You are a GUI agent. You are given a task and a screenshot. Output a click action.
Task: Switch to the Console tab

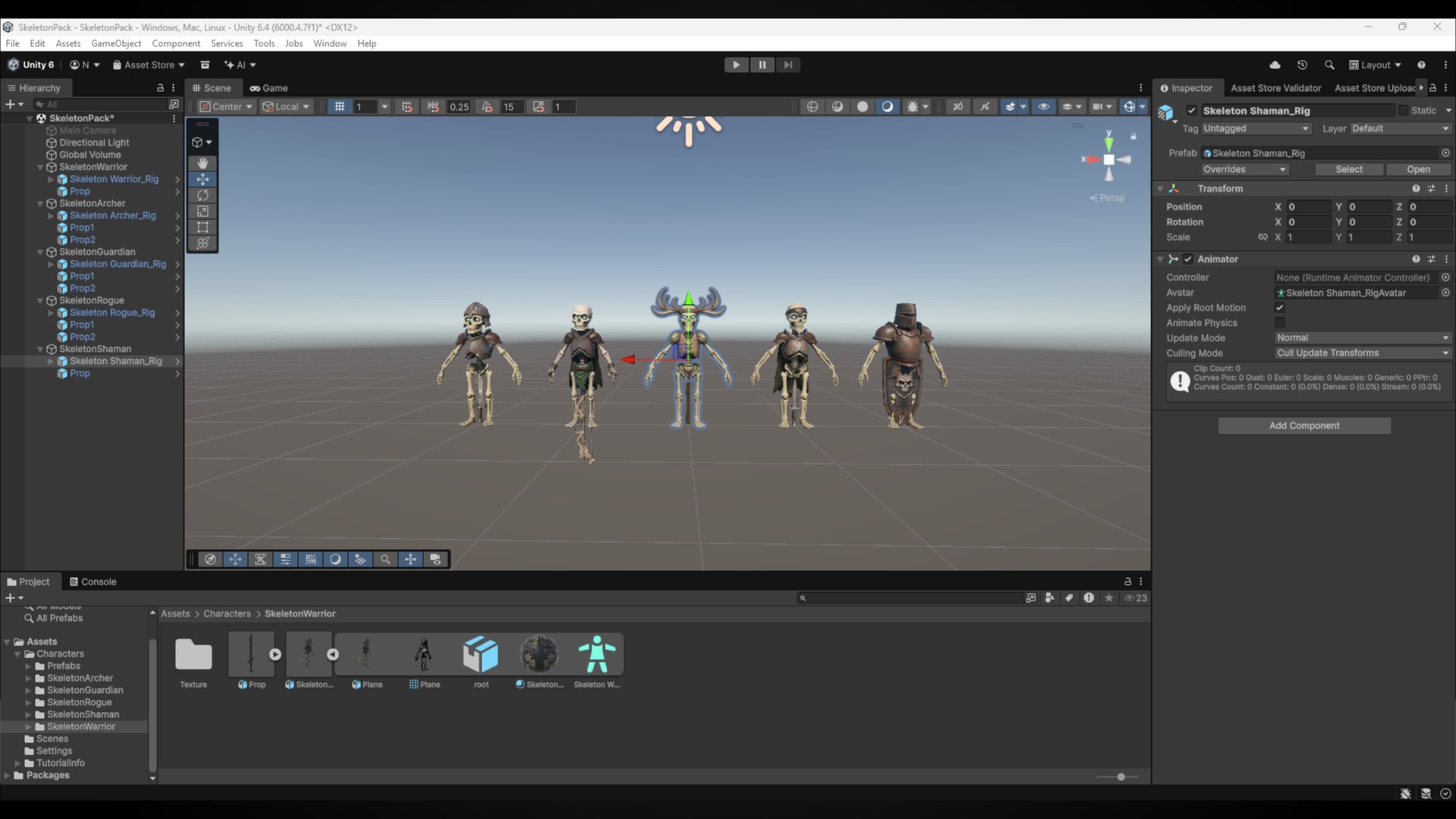[x=93, y=582]
